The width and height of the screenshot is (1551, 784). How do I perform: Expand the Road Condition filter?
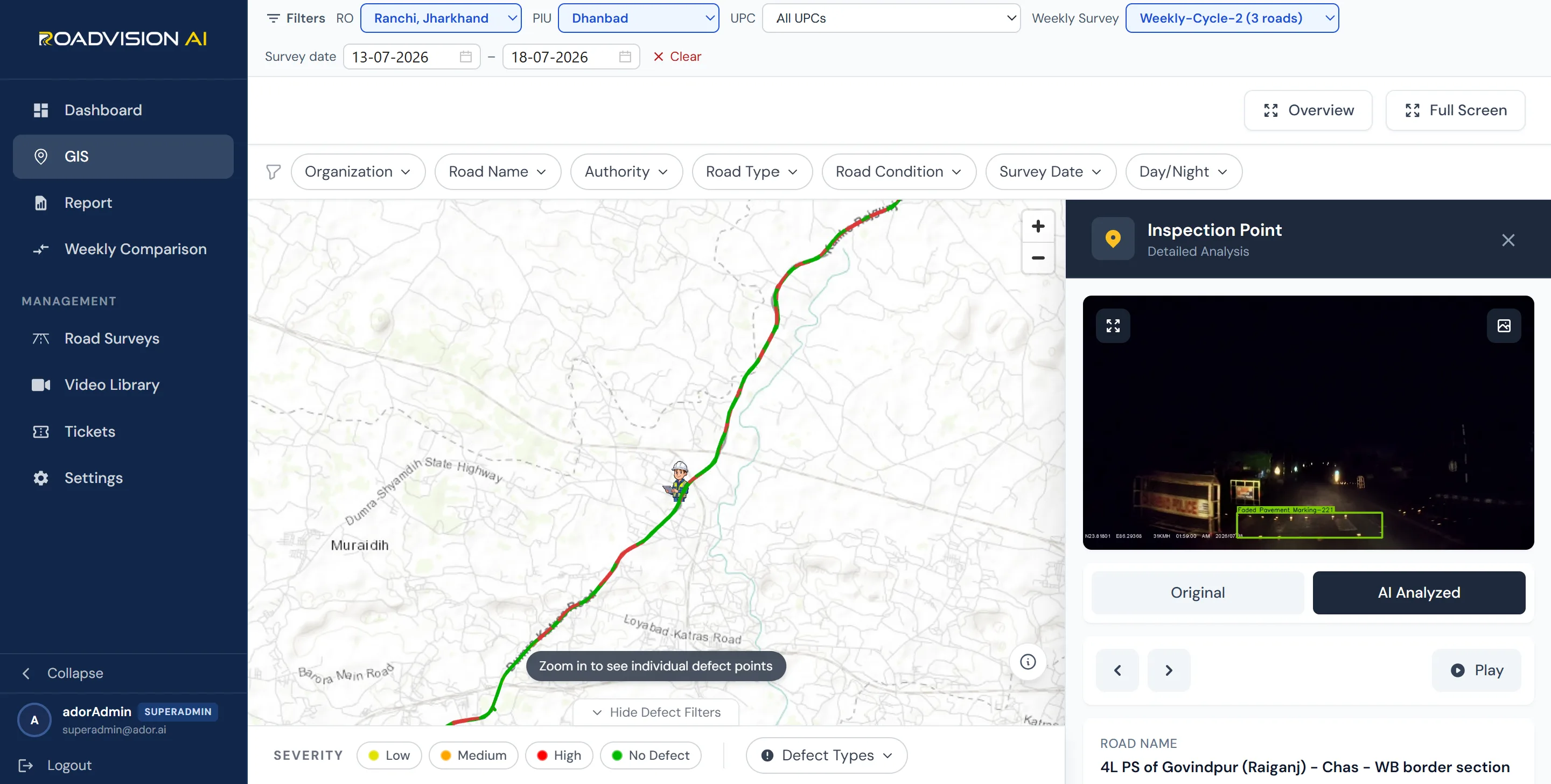[898, 172]
